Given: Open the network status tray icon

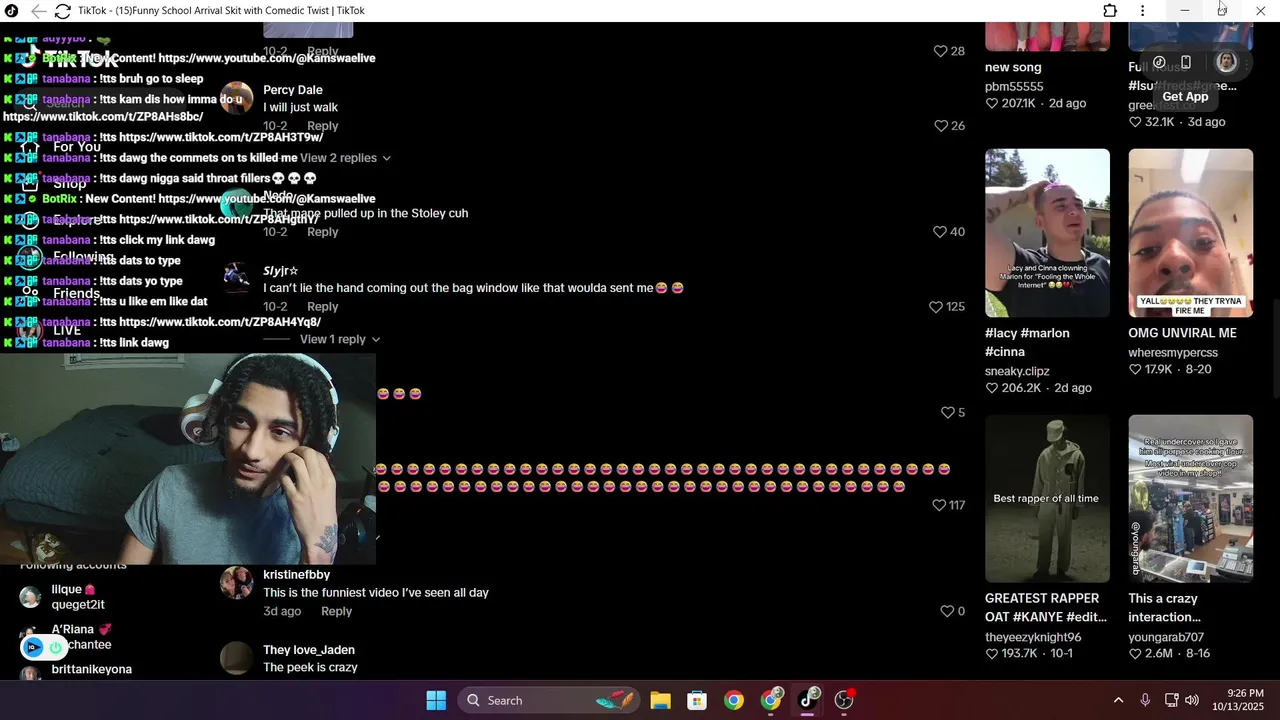Looking at the screenshot, I should coord(1171,700).
